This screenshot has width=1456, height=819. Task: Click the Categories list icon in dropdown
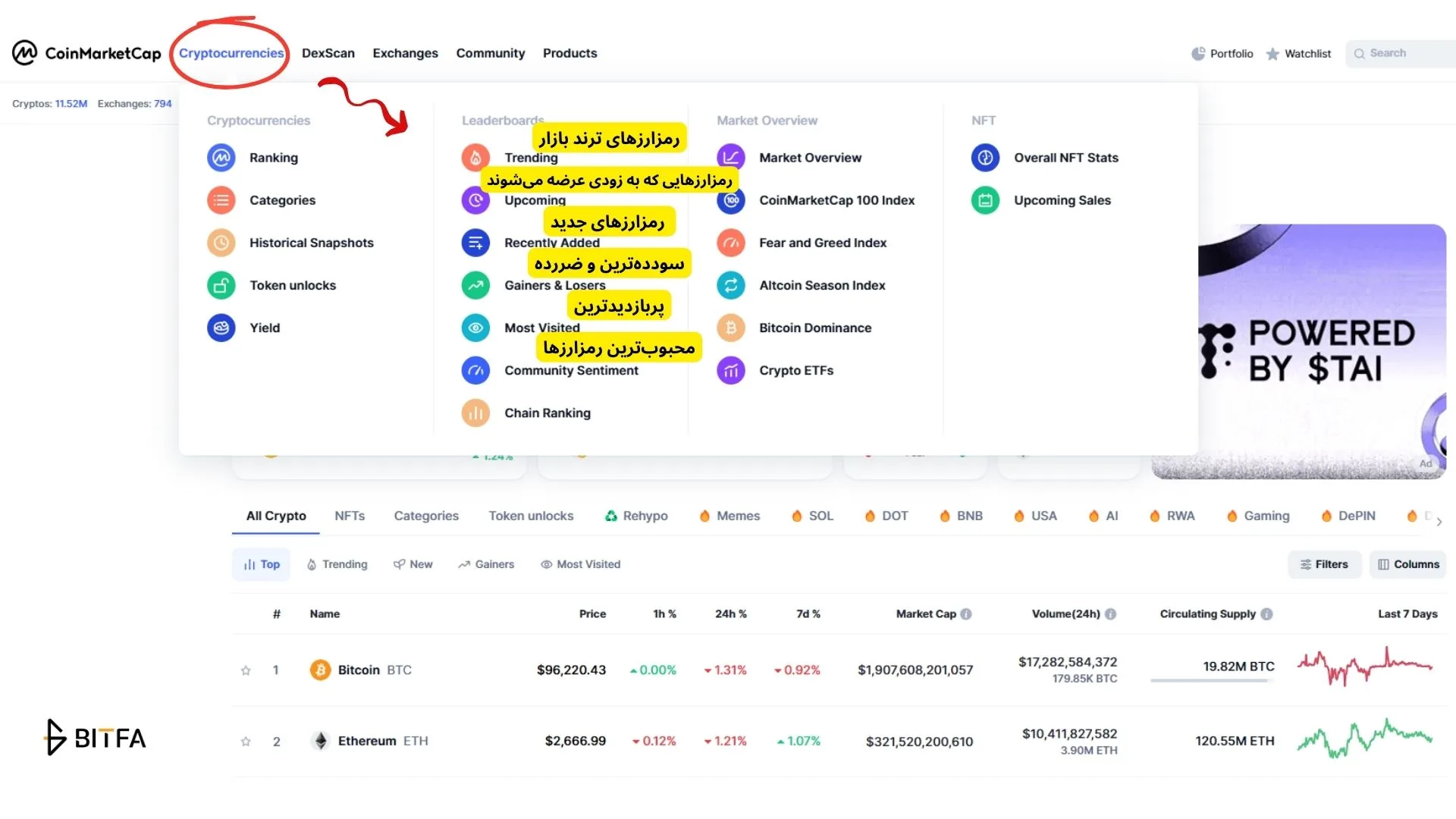[x=221, y=200]
